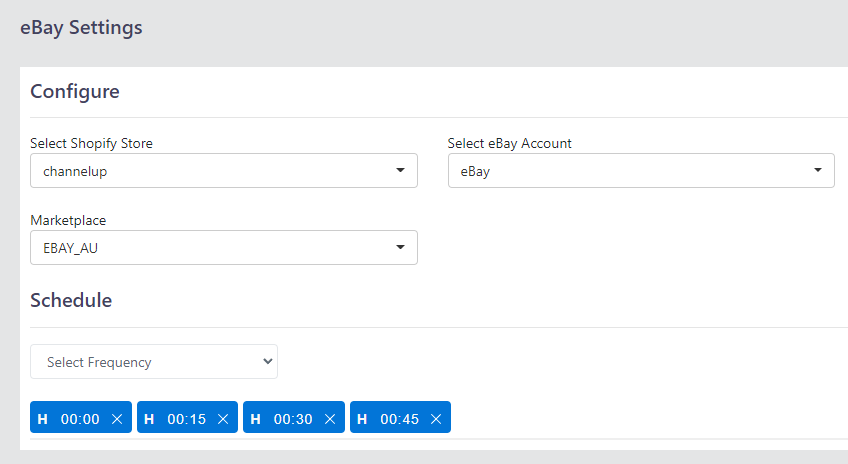Select the 00:15 time text in tag
848x464 pixels.
(187, 419)
